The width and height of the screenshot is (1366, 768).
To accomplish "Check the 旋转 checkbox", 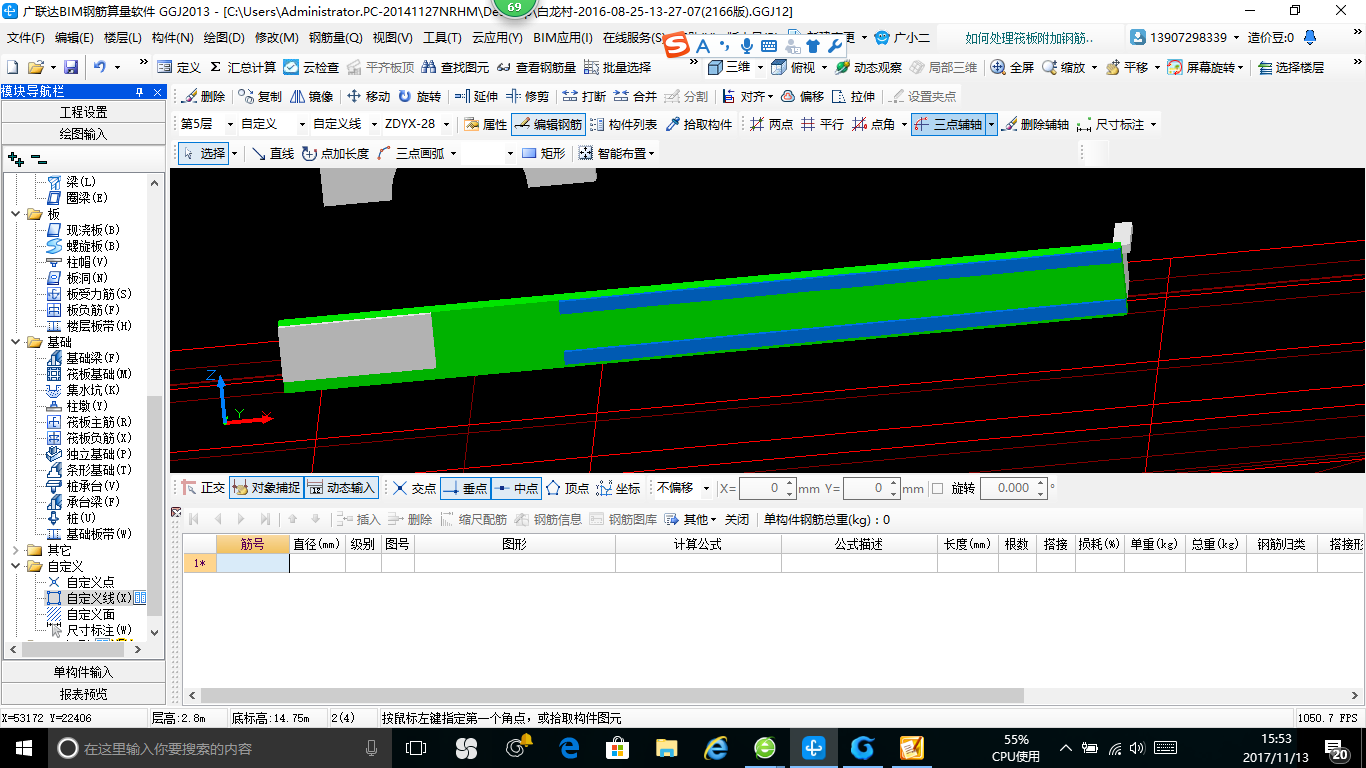I will click(x=937, y=488).
